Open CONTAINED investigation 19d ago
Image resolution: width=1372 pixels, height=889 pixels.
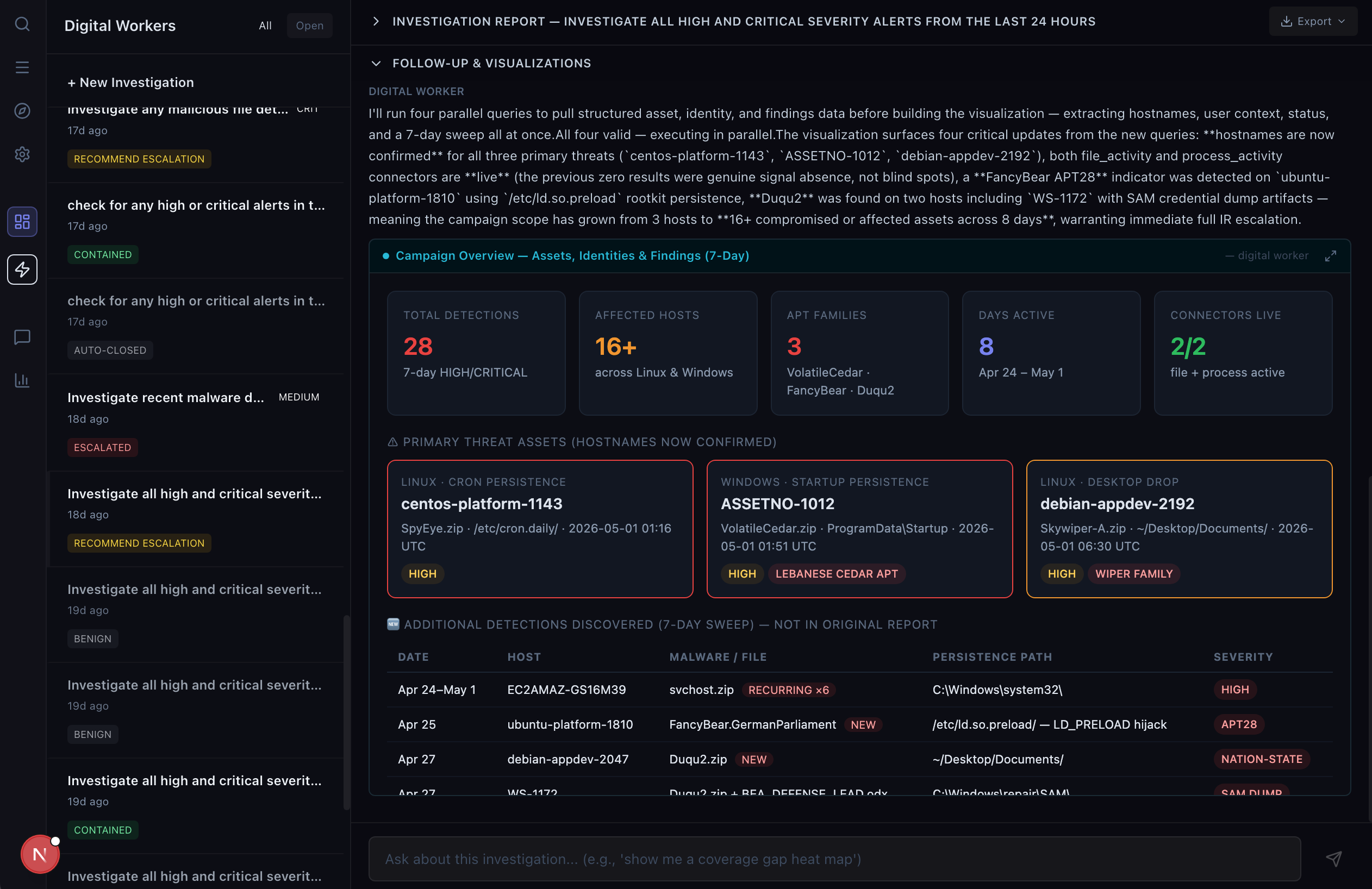[196, 805]
